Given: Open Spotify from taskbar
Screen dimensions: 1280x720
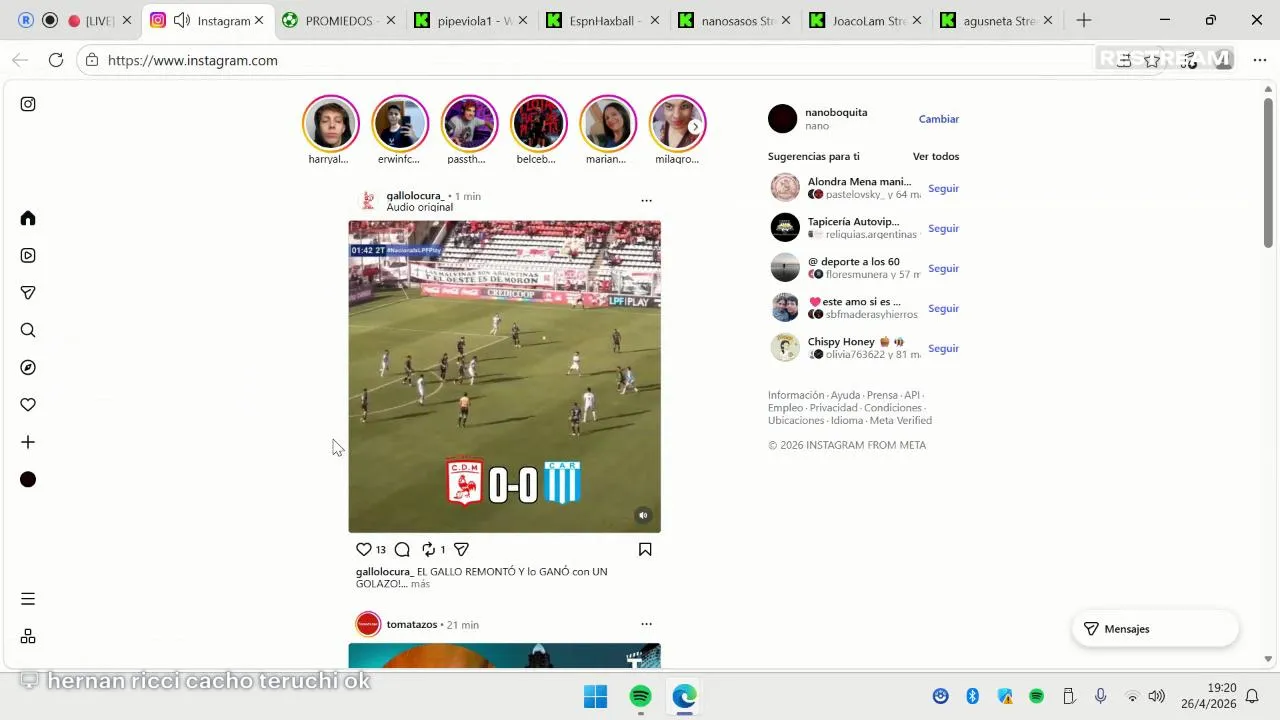Looking at the screenshot, I should pos(641,696).
